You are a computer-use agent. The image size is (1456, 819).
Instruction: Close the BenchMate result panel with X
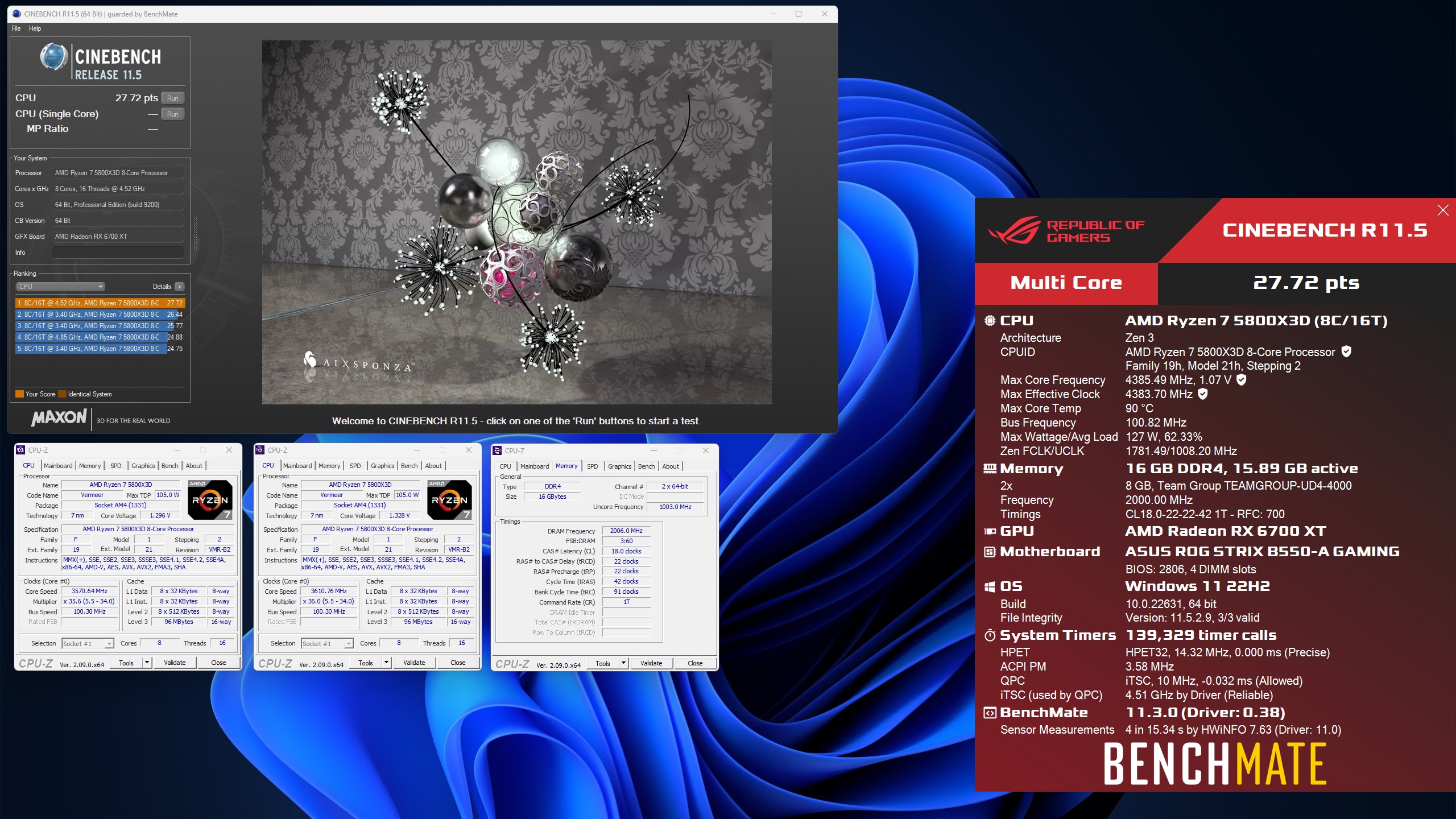1443,210
